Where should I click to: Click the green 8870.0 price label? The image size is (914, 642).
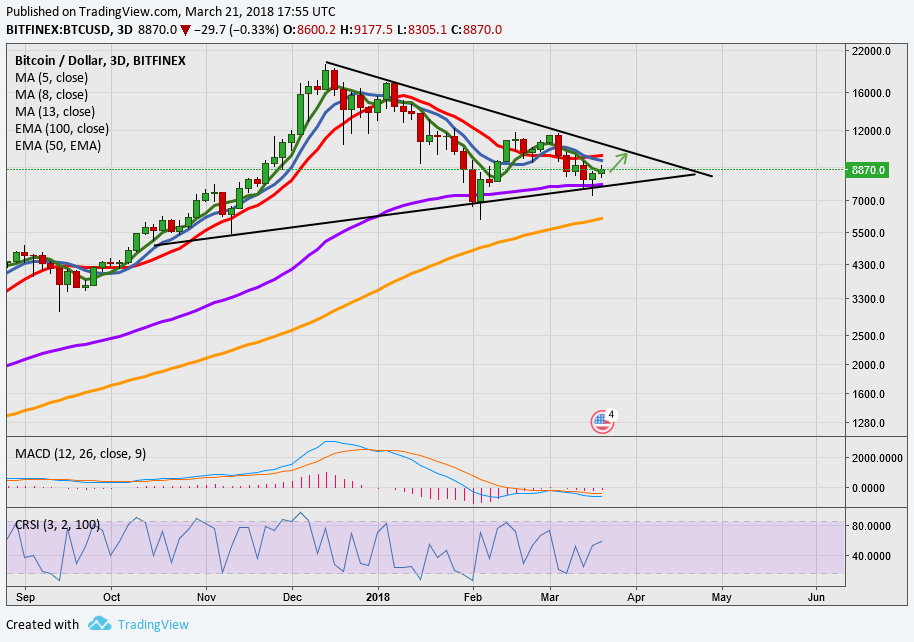(868, 170)
